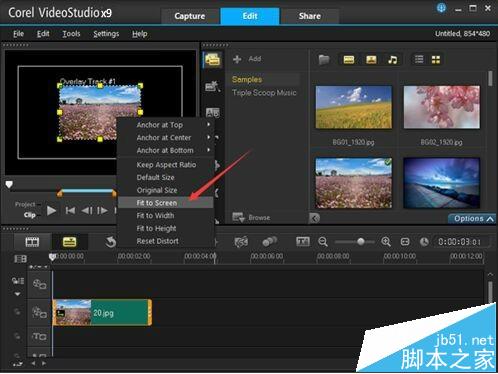The width and height of the screenshot is (498, 374).
Task: Switch to Storyboard view icon
Action: [x=32, y=242]
